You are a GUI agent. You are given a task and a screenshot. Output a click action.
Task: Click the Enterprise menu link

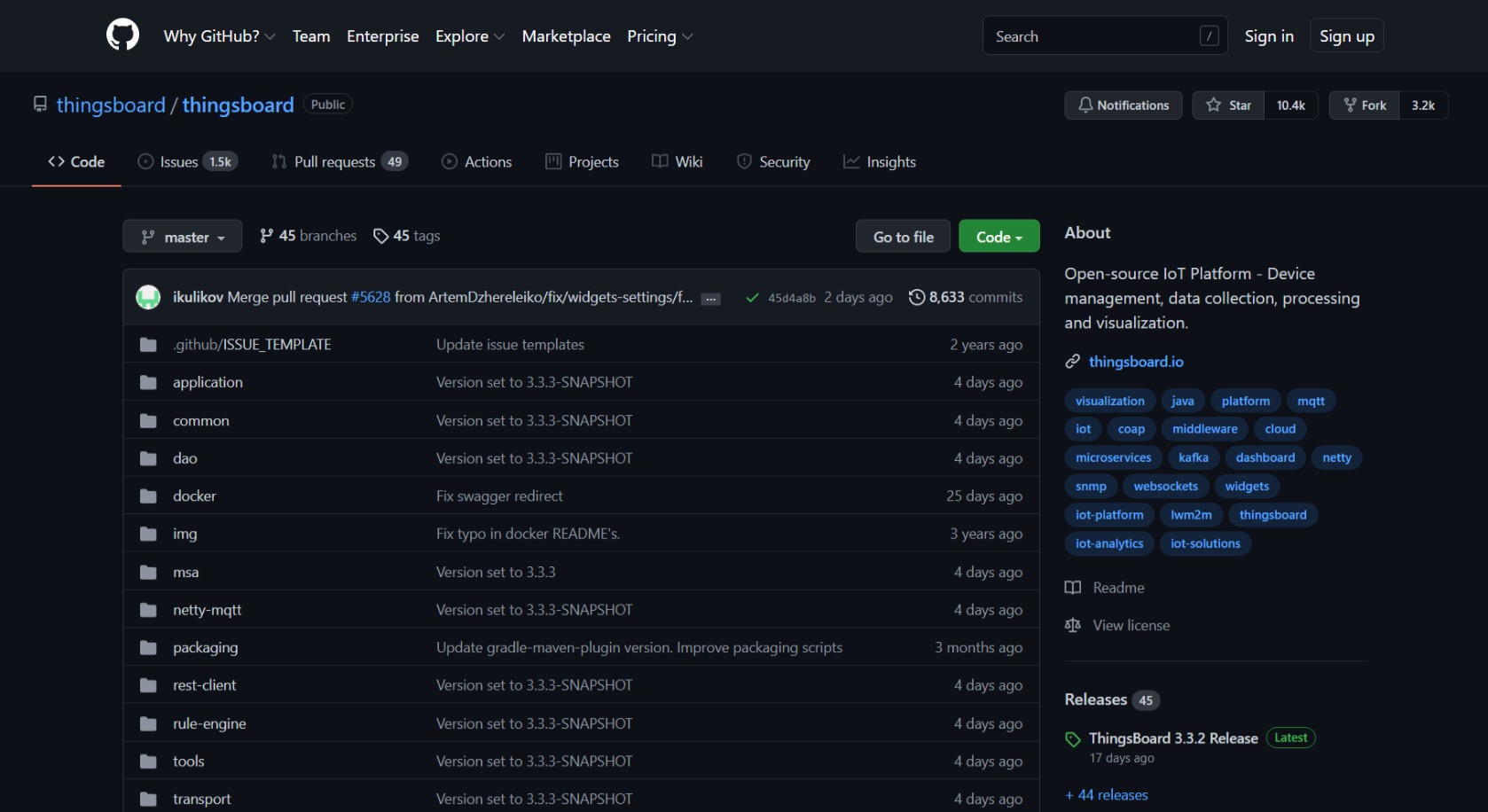point(383,36)
